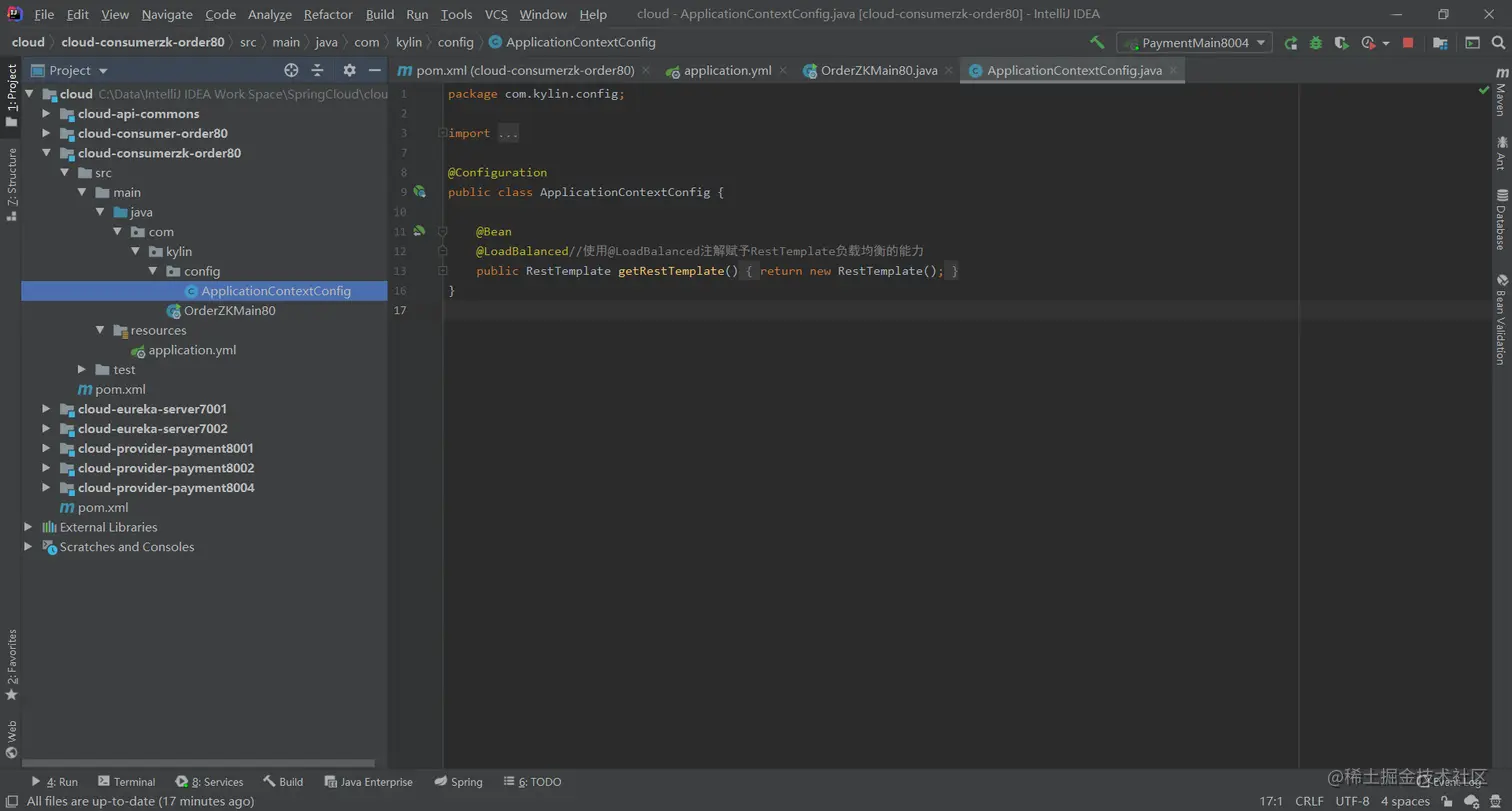Click the inspector hat icon in status bar
1512x811 pixels.
(x=1497, y=801)
